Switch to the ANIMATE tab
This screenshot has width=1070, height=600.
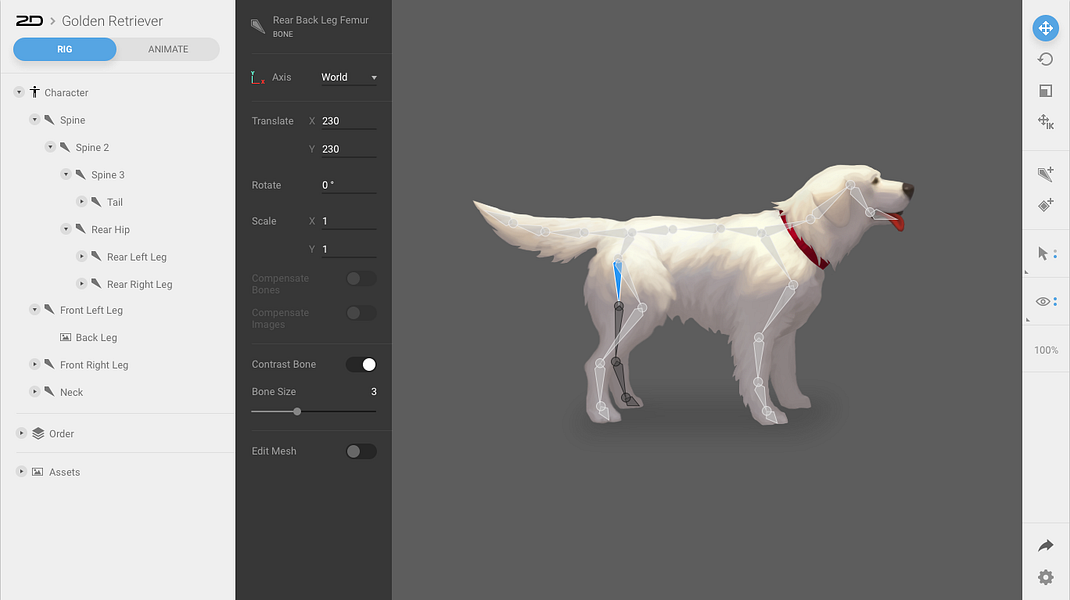pyautogui.click(x=168, y=48)
